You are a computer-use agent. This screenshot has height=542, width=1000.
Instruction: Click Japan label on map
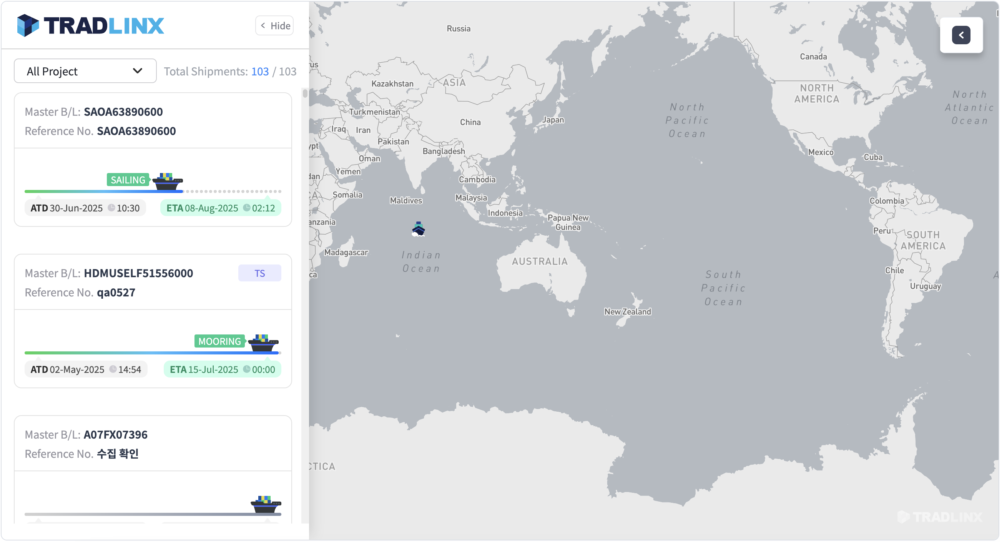click(x=553, y=120)
